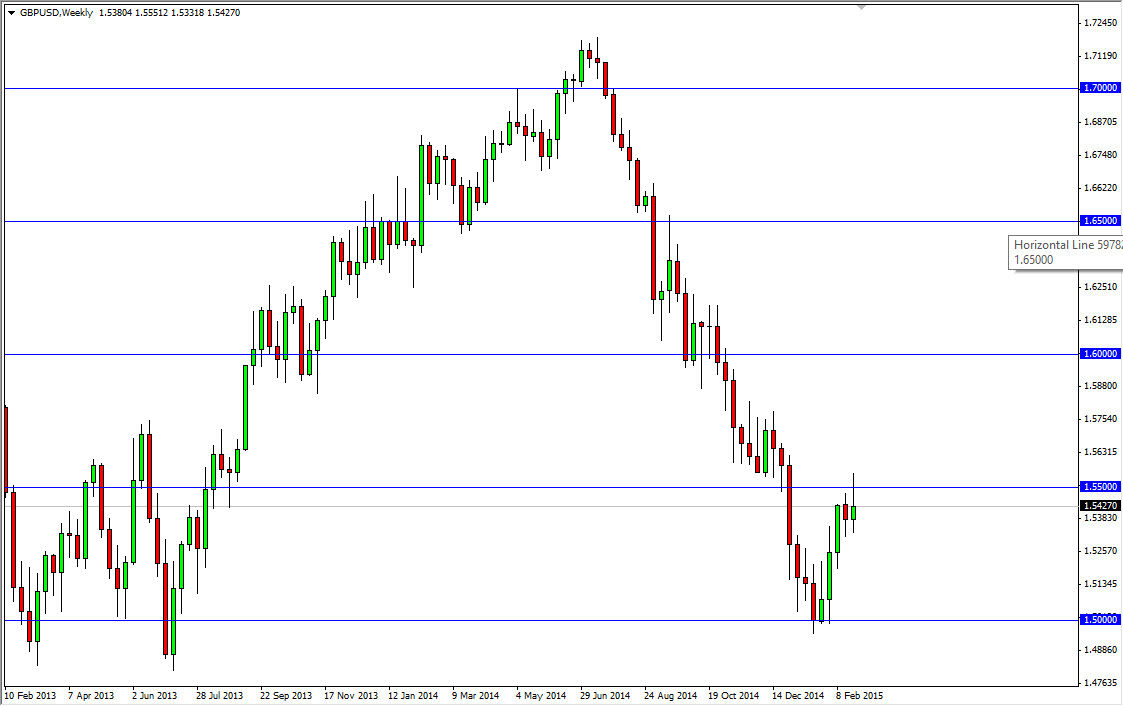
Task: Click the tallest green candle near the 2014 peak
Action: pos(581,65)
